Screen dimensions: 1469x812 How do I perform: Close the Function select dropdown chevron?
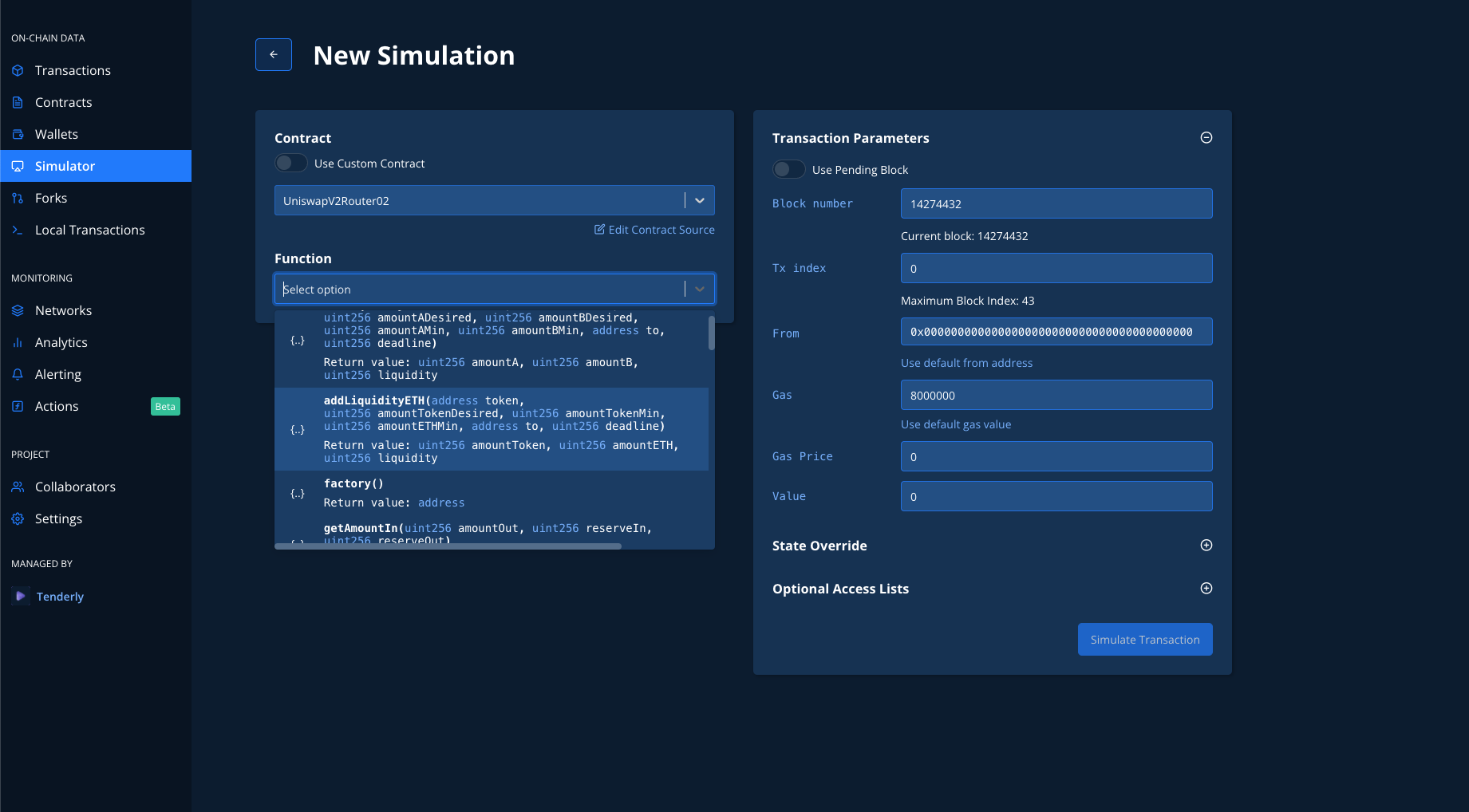700,289
